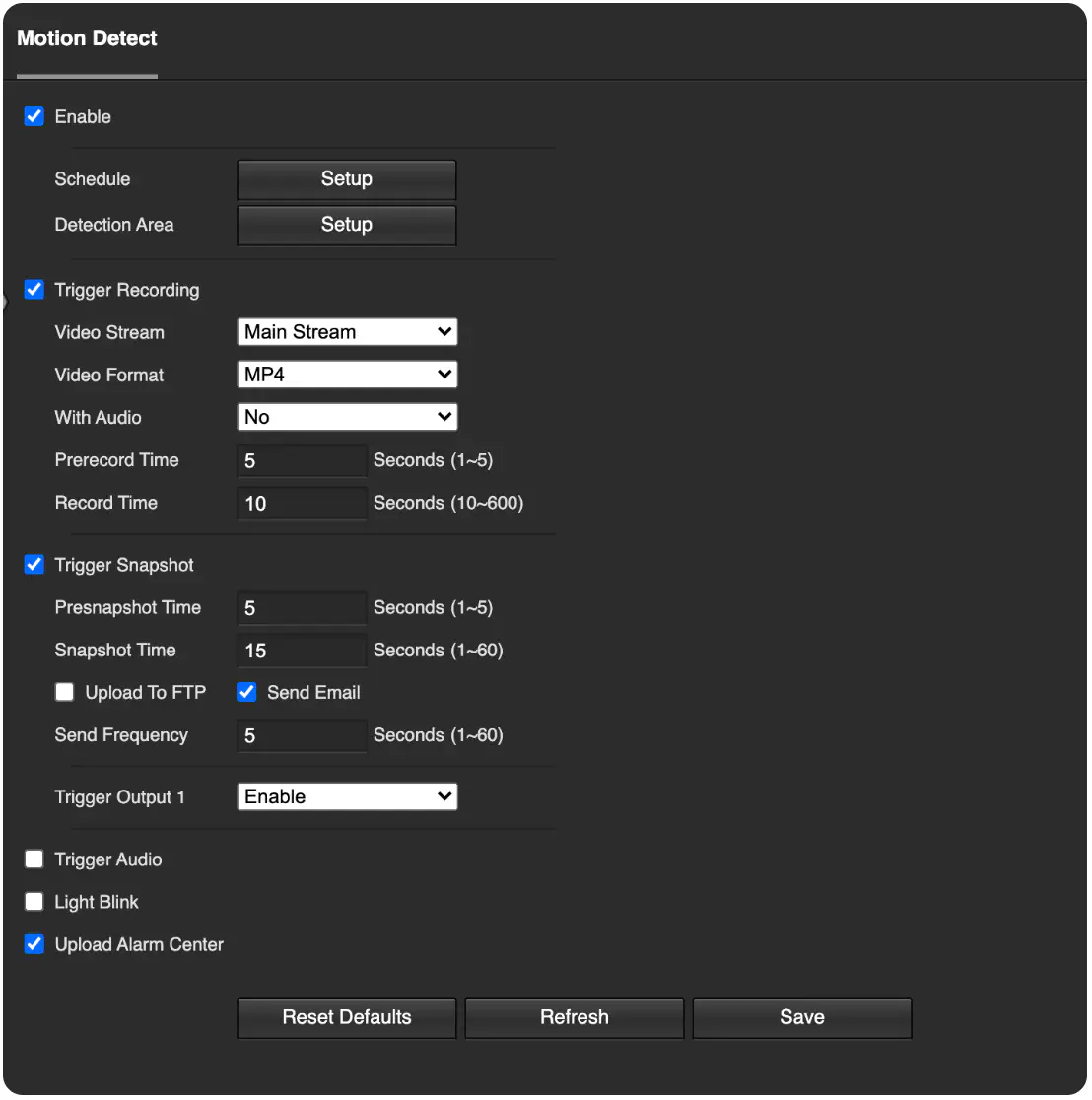1092x1100 pixels.
Task: Save the motion detect settings
Action: click(802, 1018)
